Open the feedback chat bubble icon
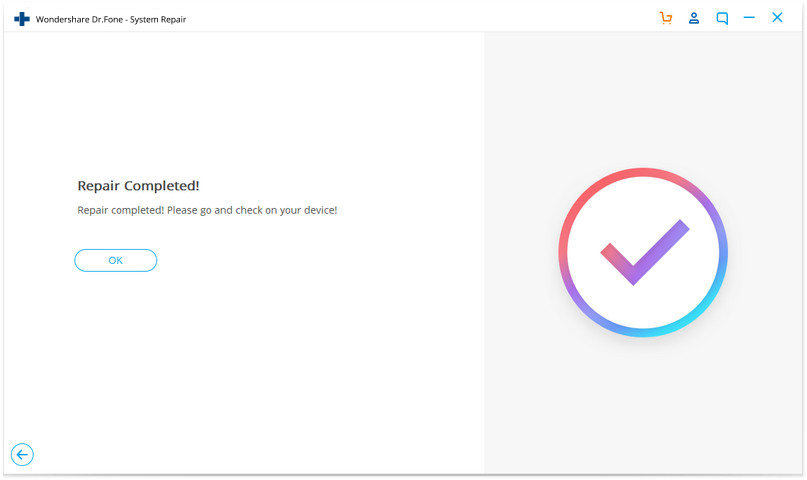The height and width of the screenshot is (480, 807). [x=722, y=19]
